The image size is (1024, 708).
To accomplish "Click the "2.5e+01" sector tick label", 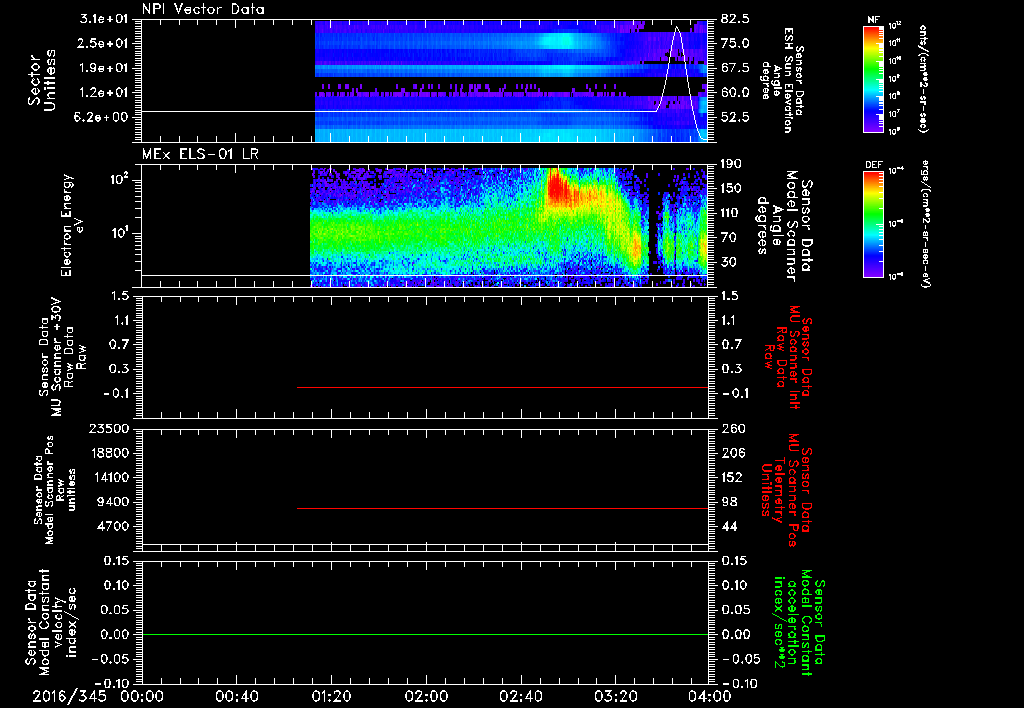I will 104,43.
